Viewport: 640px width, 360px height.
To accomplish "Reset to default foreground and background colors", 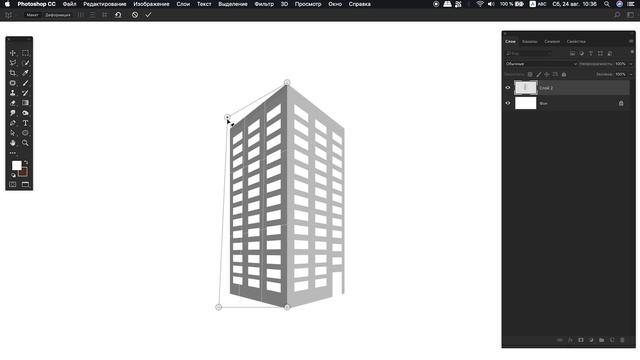I will tap(13, 175).
